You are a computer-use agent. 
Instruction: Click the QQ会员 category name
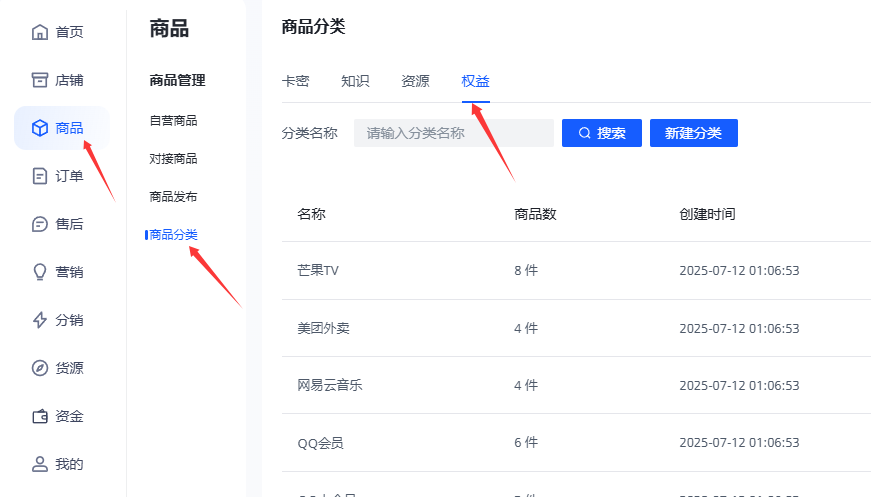click(321, 443)
